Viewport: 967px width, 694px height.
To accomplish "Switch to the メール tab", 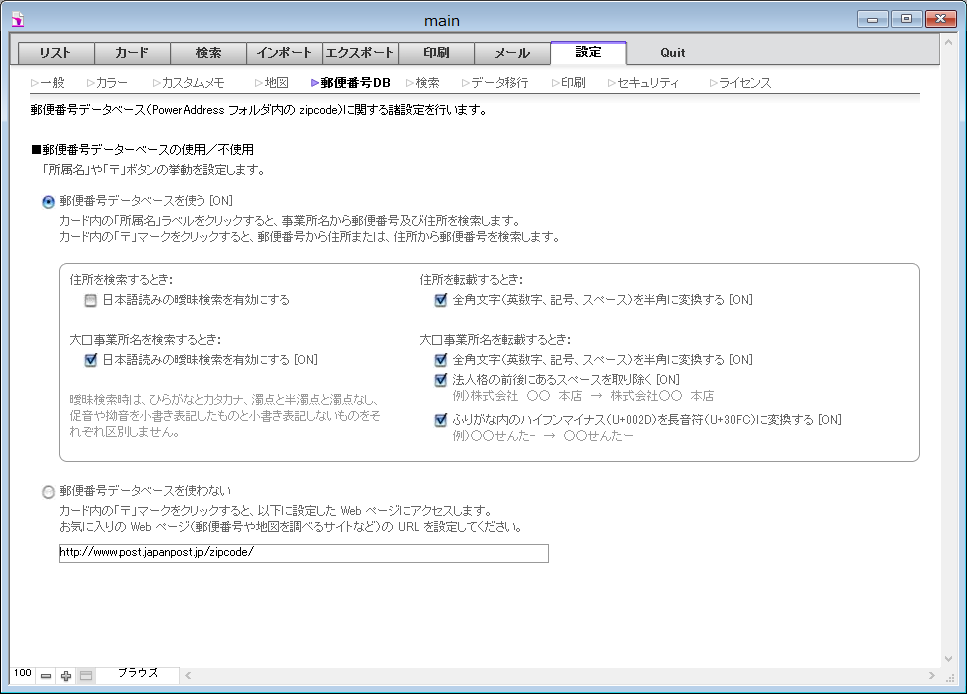I will click(512, 53).
